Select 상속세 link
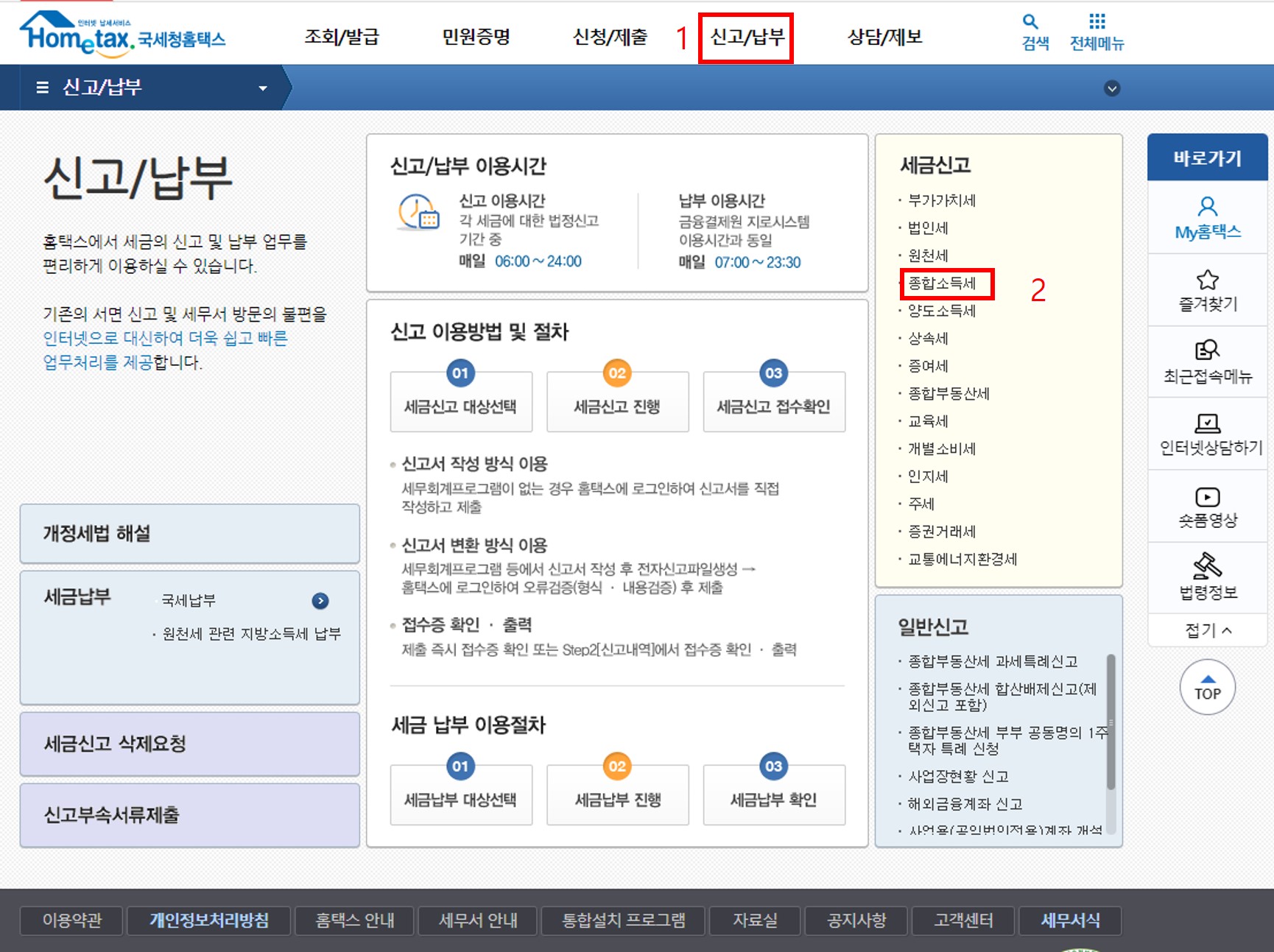The width and height of the screenshot is (1274, 952). tap(928, 339)
